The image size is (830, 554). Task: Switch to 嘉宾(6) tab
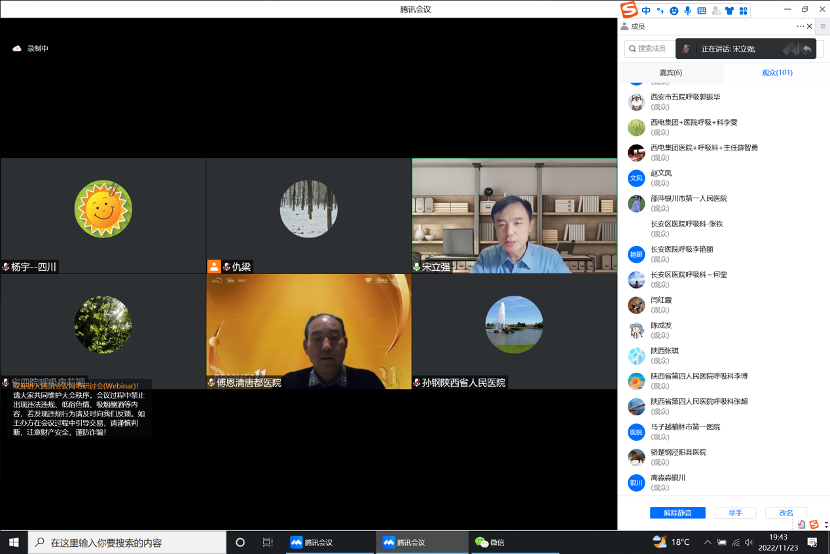click(x=670, y=73)
